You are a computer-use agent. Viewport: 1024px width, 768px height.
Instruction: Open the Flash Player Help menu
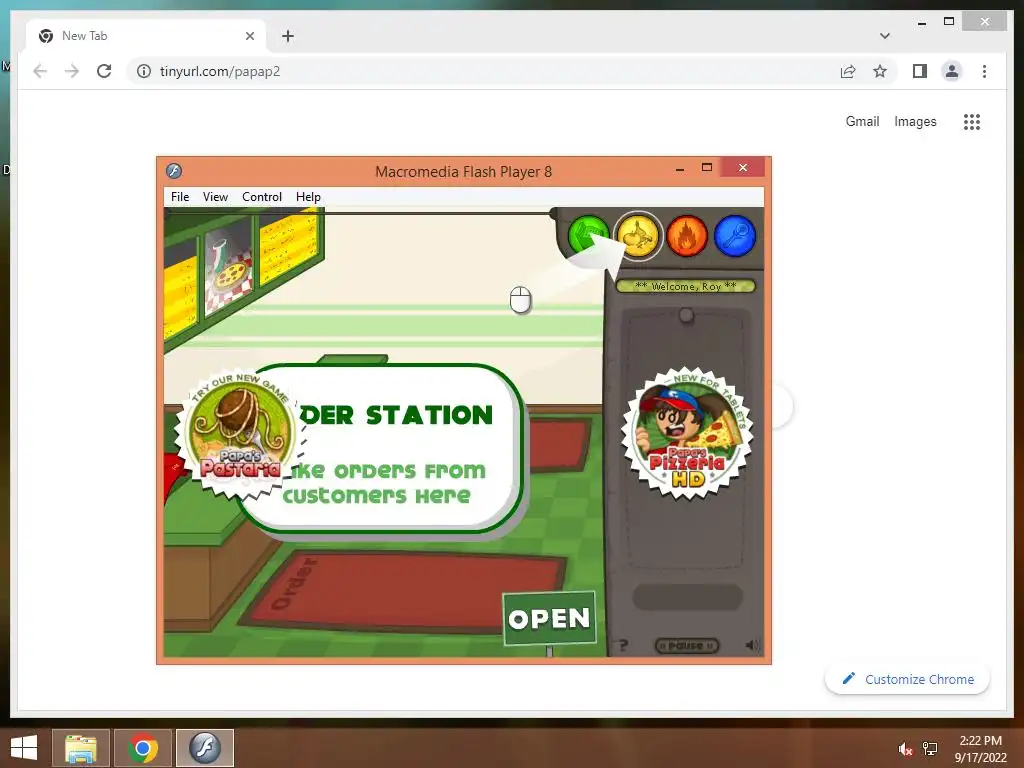308,197
